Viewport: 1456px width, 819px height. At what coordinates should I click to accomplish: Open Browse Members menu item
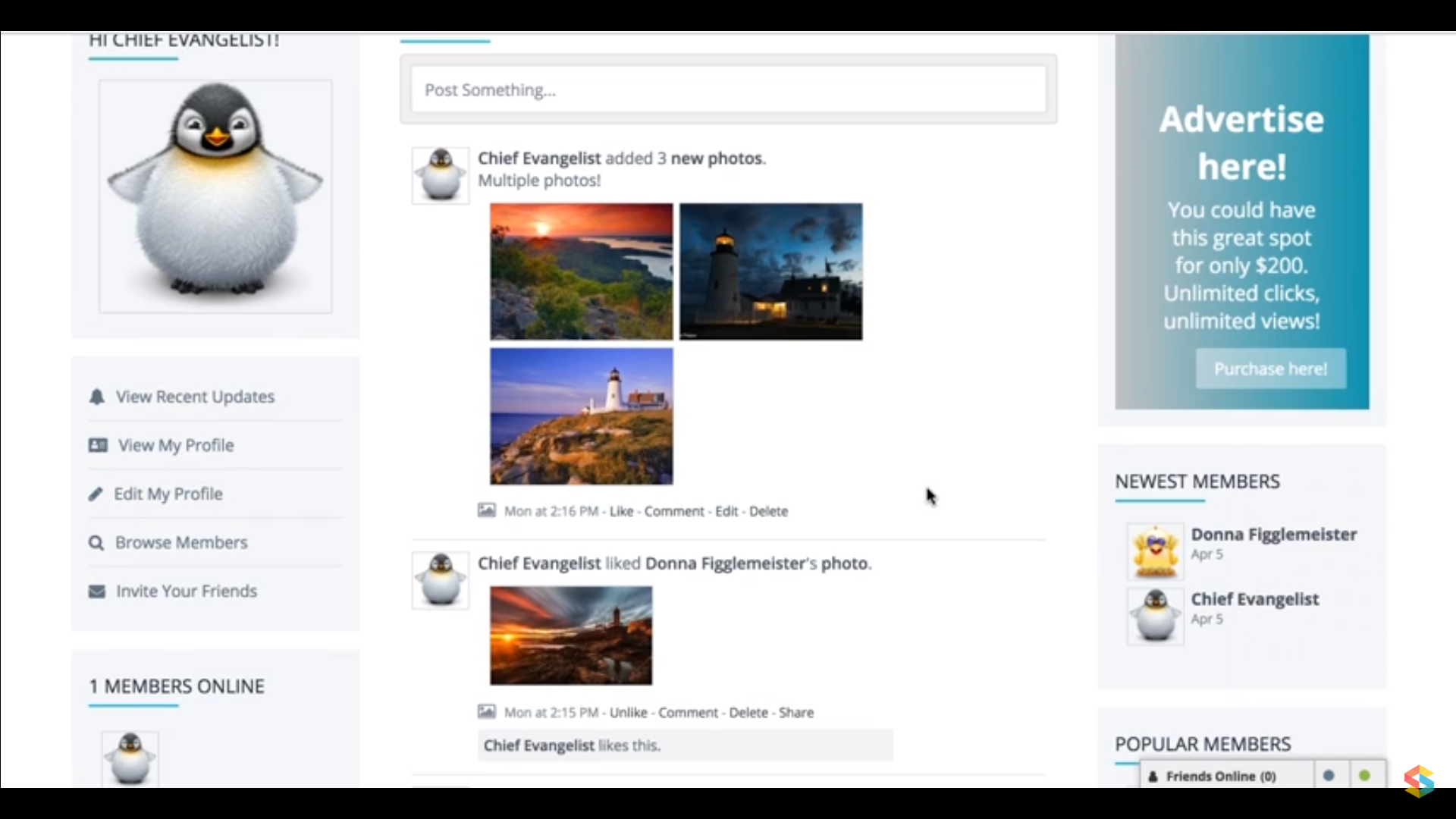point(181,543)
